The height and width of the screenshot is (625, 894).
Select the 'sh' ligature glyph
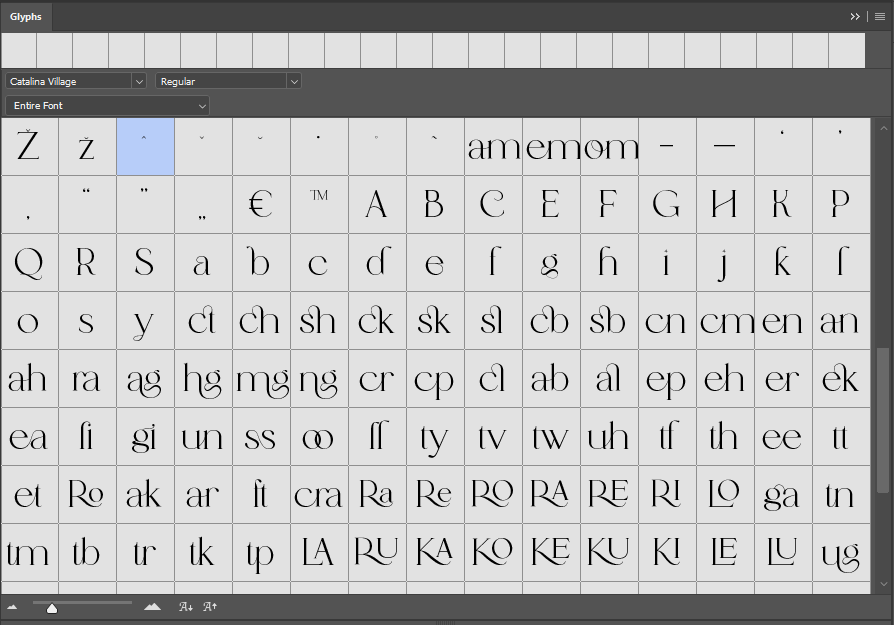click(319, 321)
